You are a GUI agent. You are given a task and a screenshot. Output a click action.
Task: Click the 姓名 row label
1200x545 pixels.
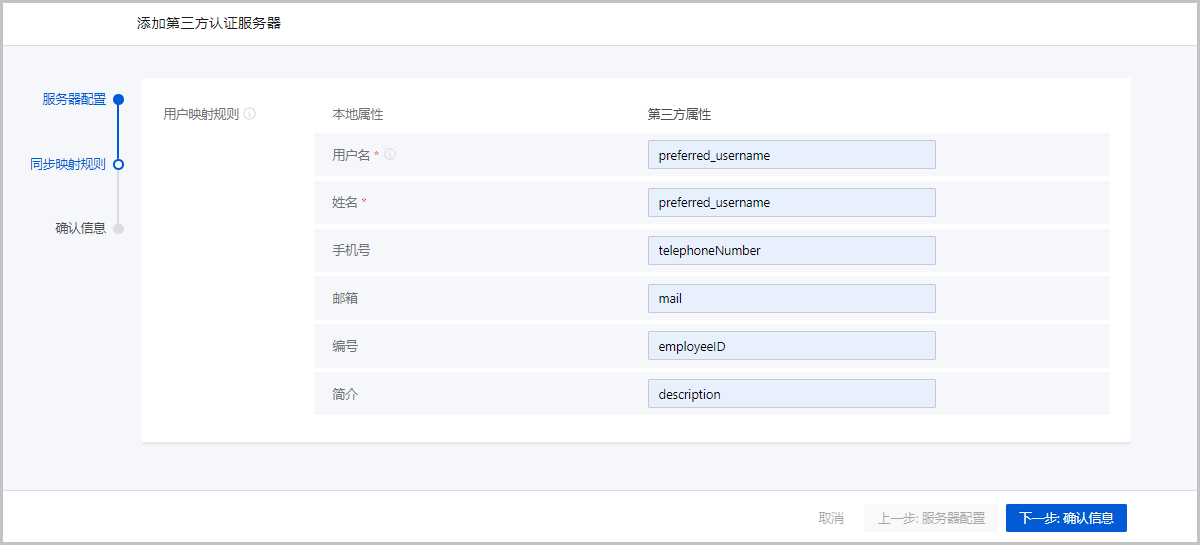click(345, 202)
